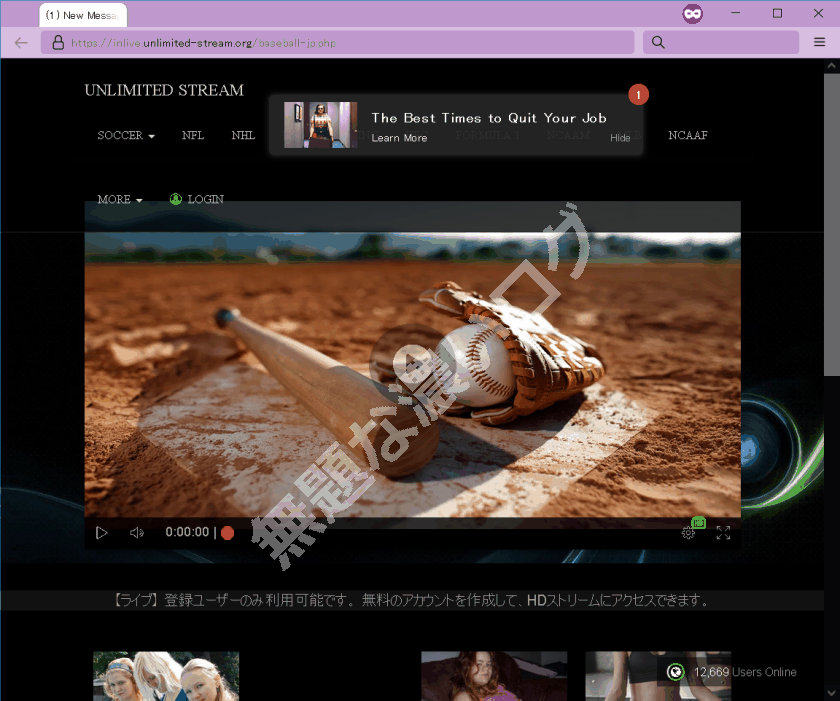Maximize the browser window
Screen dimensions: 840x701
tap(777, 13)
